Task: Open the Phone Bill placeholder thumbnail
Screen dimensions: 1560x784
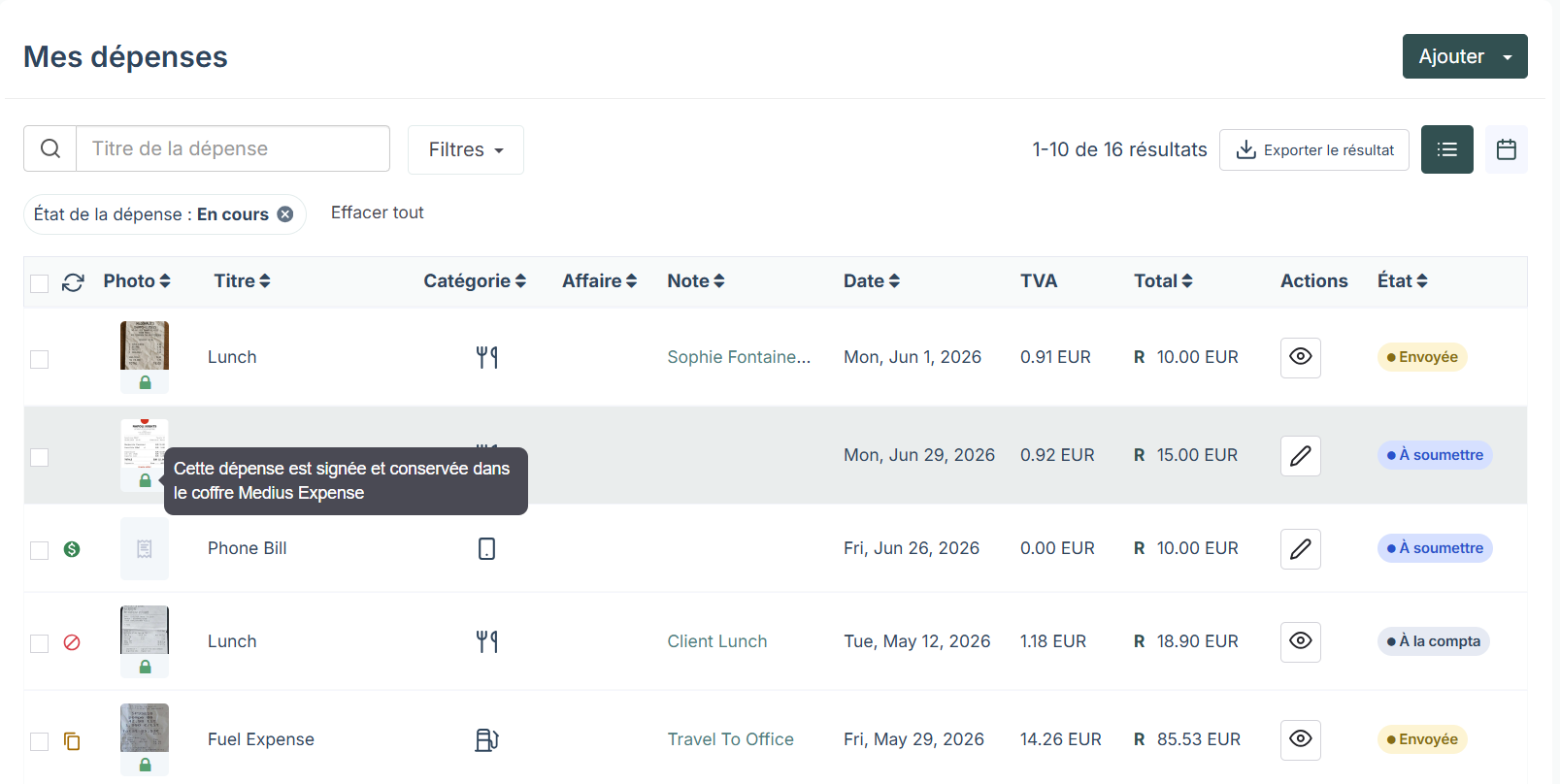Action: (145, 548)
